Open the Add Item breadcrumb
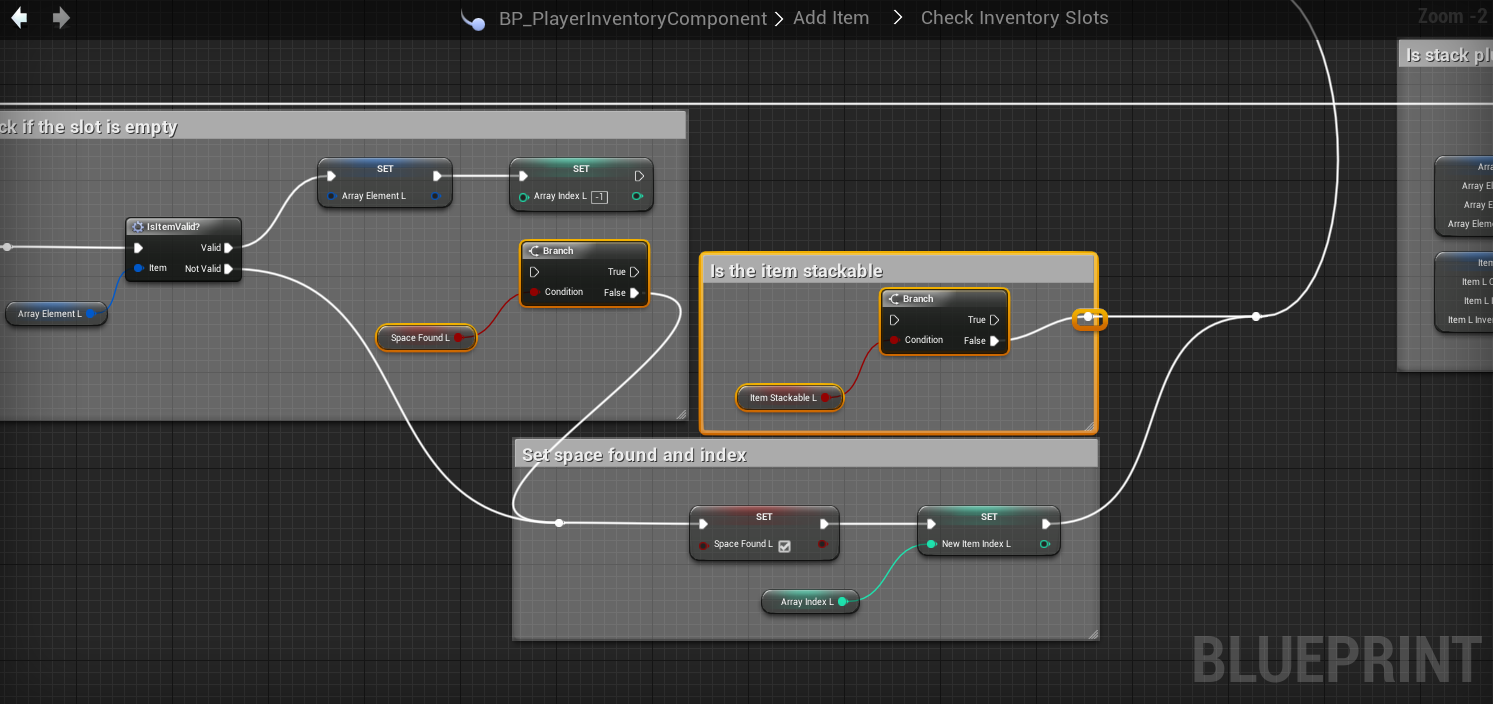Image resolution: width=1493 pixels, height=704 pixels. click(x=830, y=19)
